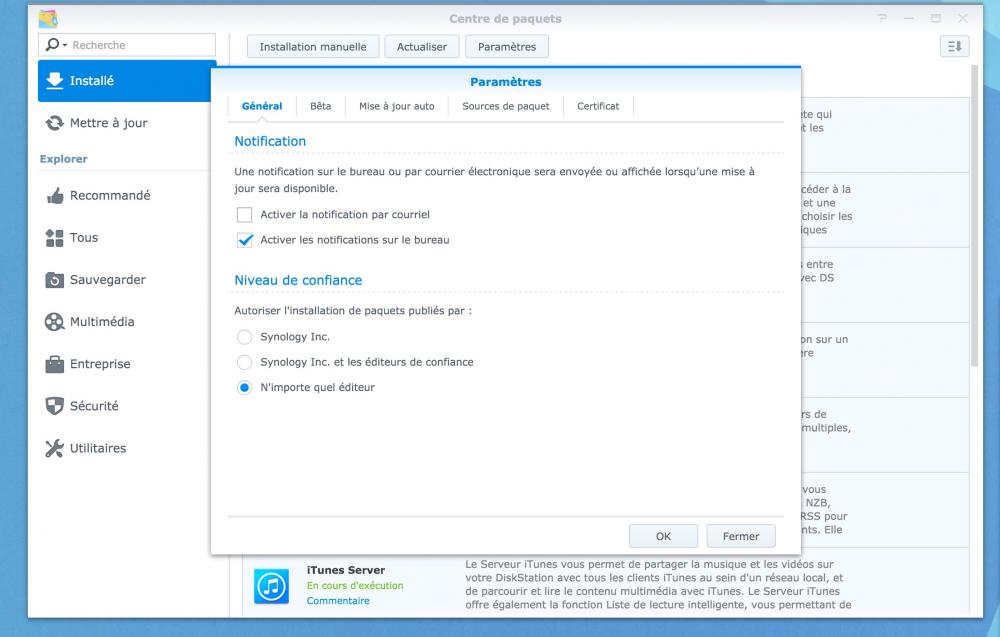Click the iTunes Server package icon
The height and width of the screenshot is (637, 1000).
click(271, 586)
